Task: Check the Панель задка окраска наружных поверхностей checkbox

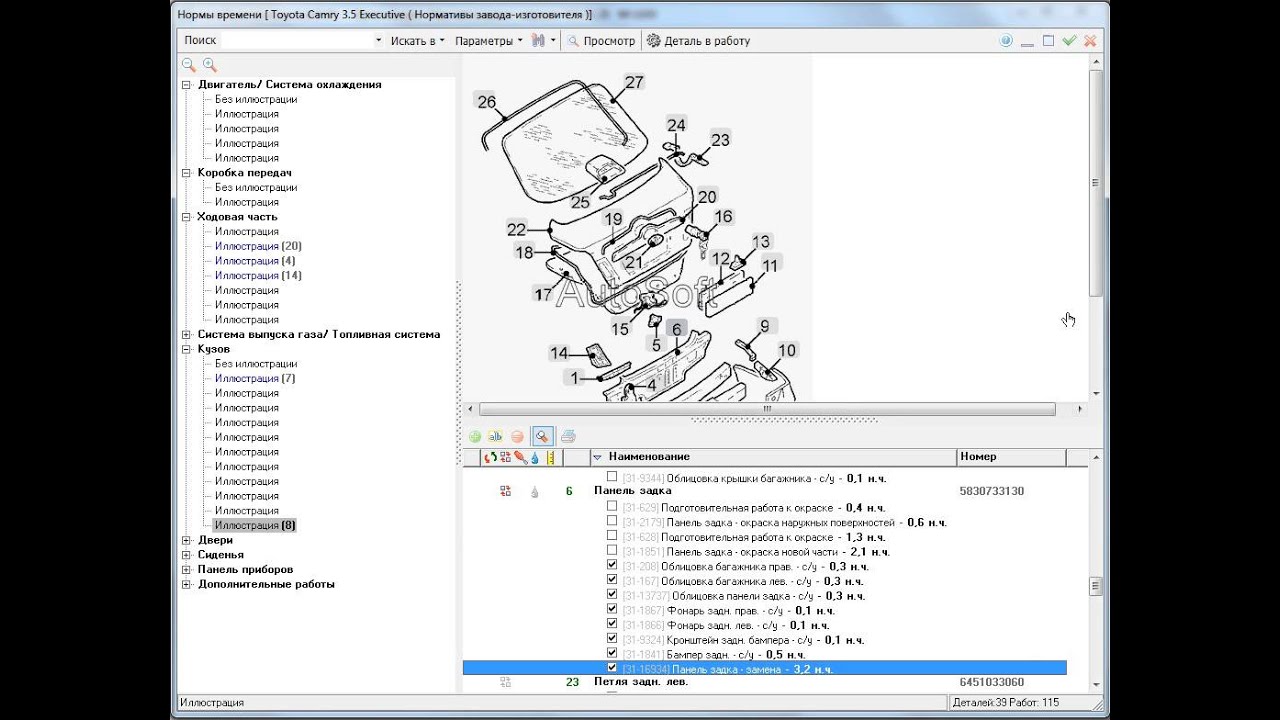Action: click(x=612, y=521)
